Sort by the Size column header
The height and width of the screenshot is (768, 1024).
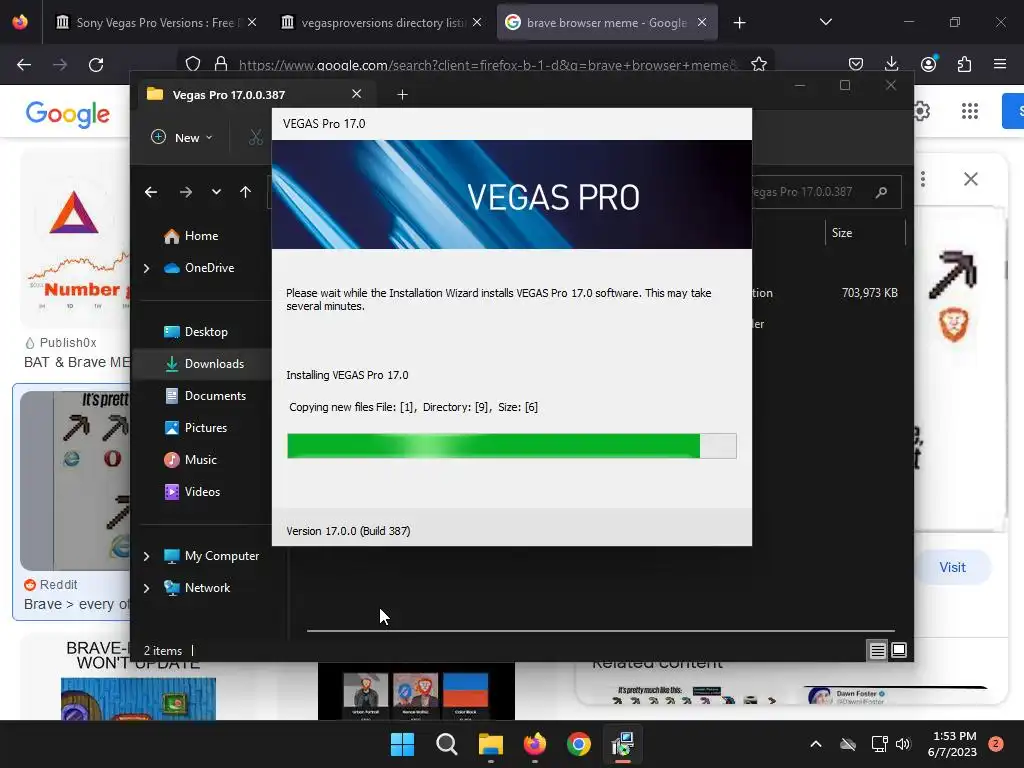[863, 233]
